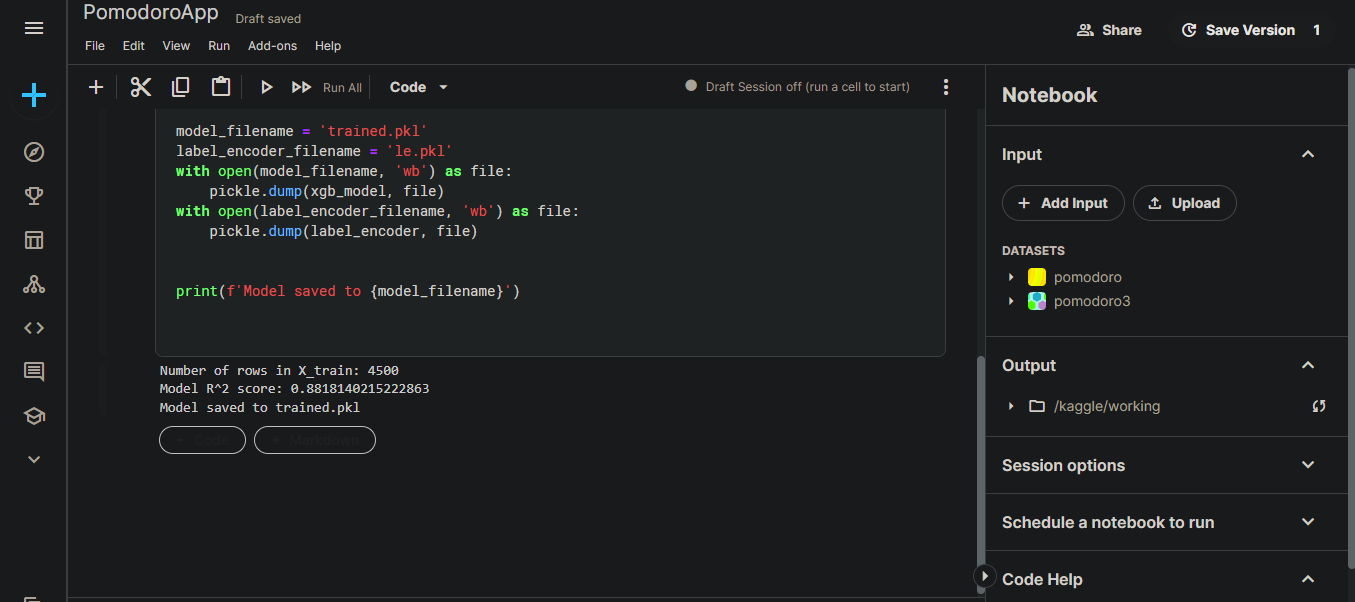This screenshot has width=1355, height=602.
Task: Collapse the Input section chevron
Action: (x=1308, y=154)
